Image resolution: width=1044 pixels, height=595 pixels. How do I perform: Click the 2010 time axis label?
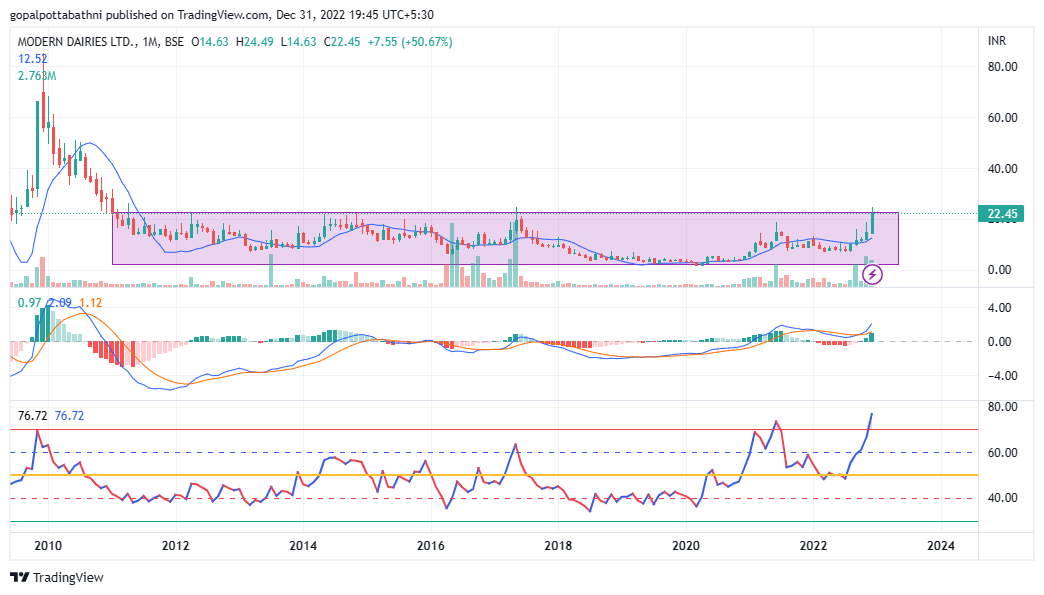pyautogui.click(x=48, y=546)
